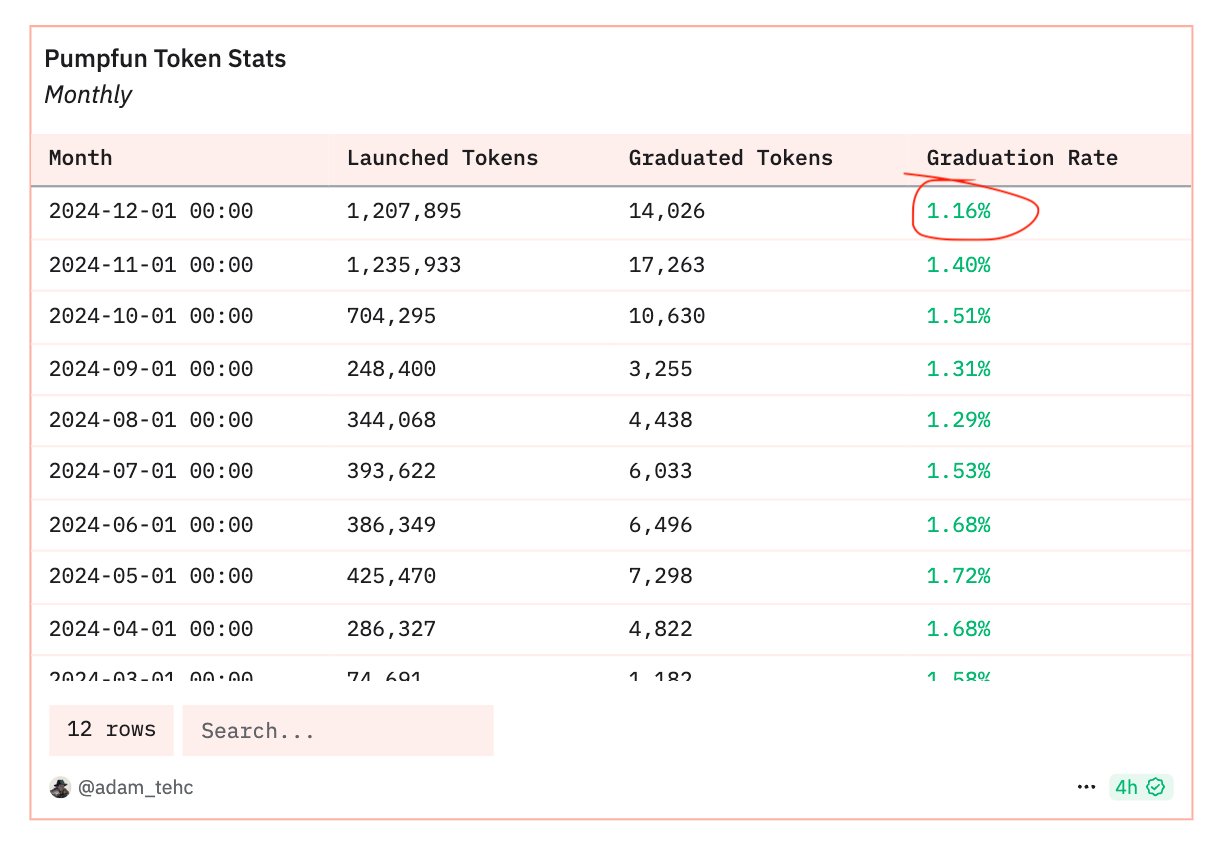
Task: Click the 386,349 launched tokens value
Action: [391, 525]
